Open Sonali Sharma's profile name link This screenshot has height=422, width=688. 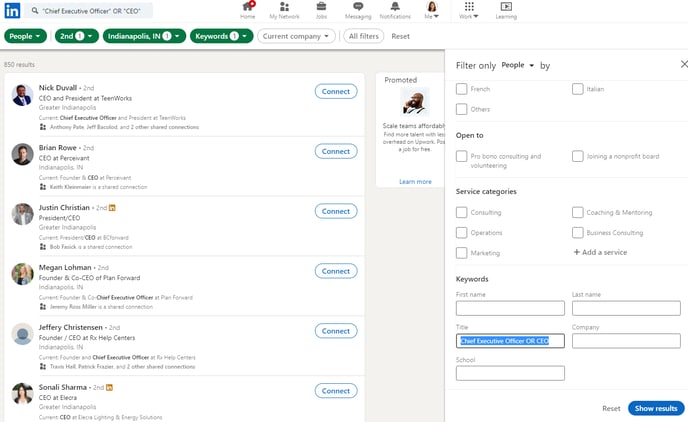(62, 387)
